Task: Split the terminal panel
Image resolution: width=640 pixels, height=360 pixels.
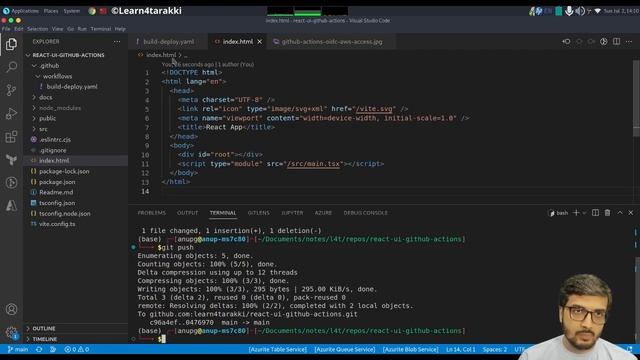Action: click(596, 213)
